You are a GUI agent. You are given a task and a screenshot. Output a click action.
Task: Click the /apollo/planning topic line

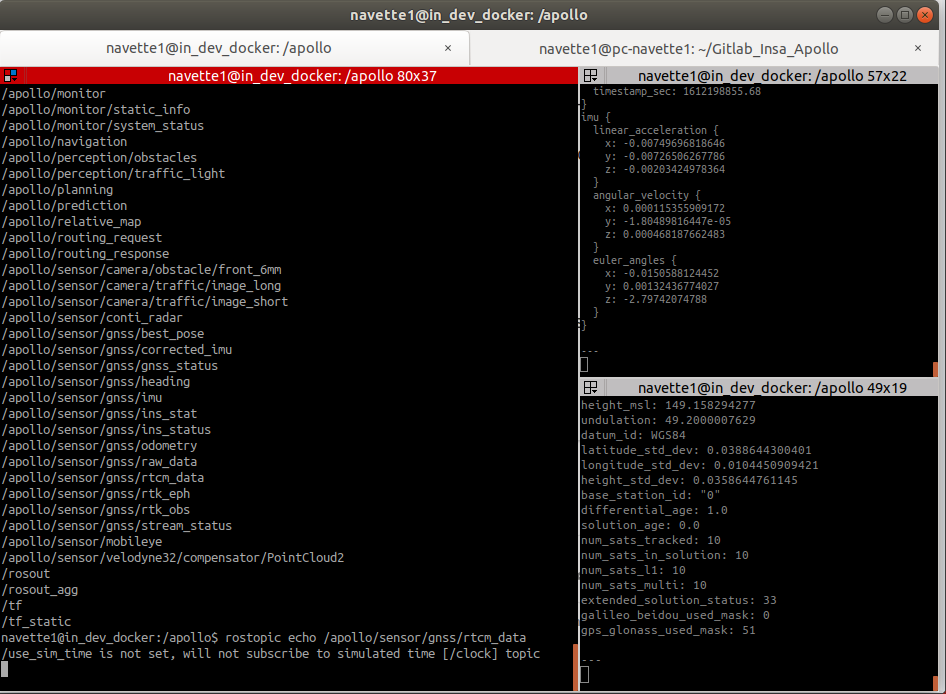coord(57,189)
